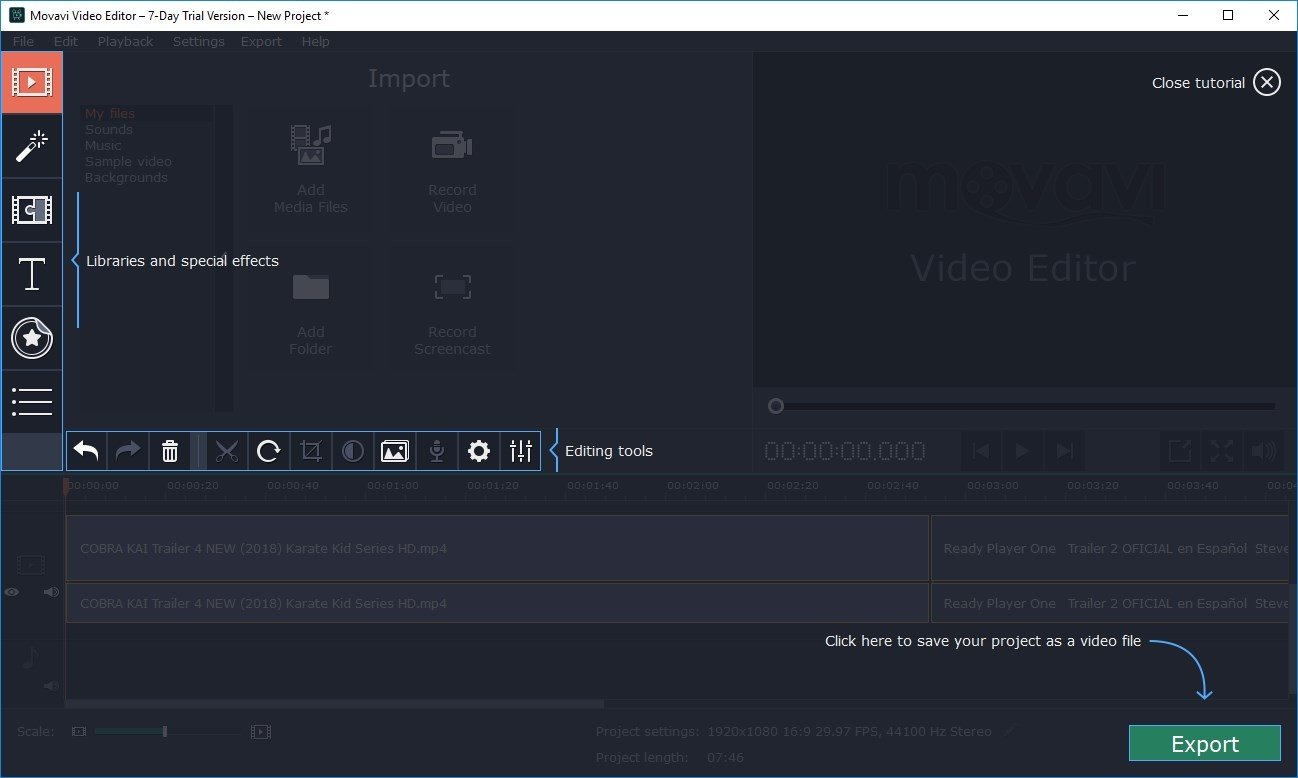1298x778 pixels.
Task: Click Record Video camera icon
Action: [x=452, y=170]
